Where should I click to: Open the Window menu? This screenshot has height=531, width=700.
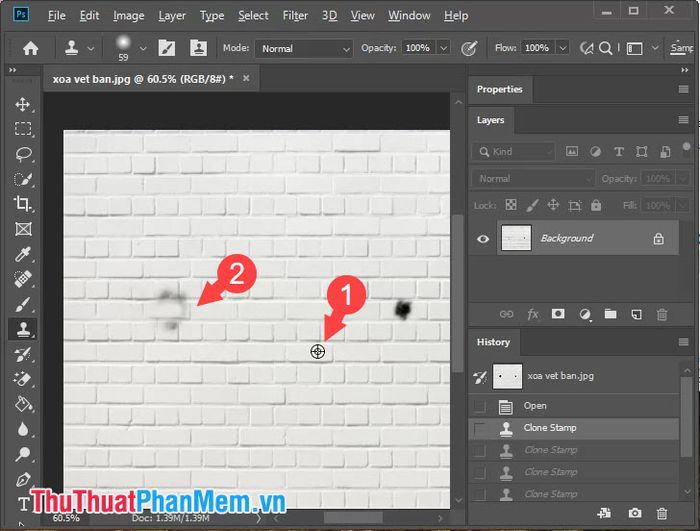pos(409,16)
